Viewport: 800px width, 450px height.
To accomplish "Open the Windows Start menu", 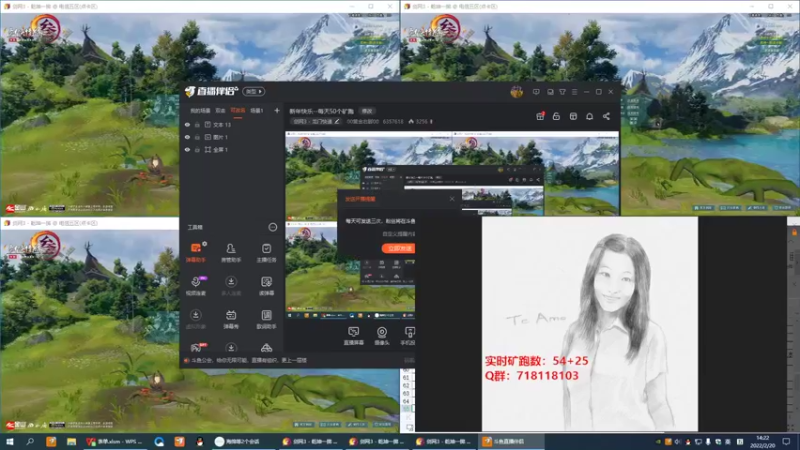I will click(10, 441).
